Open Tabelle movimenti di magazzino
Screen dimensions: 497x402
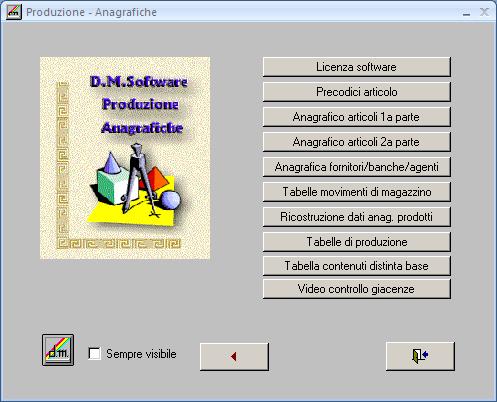[x=357, y=192]
